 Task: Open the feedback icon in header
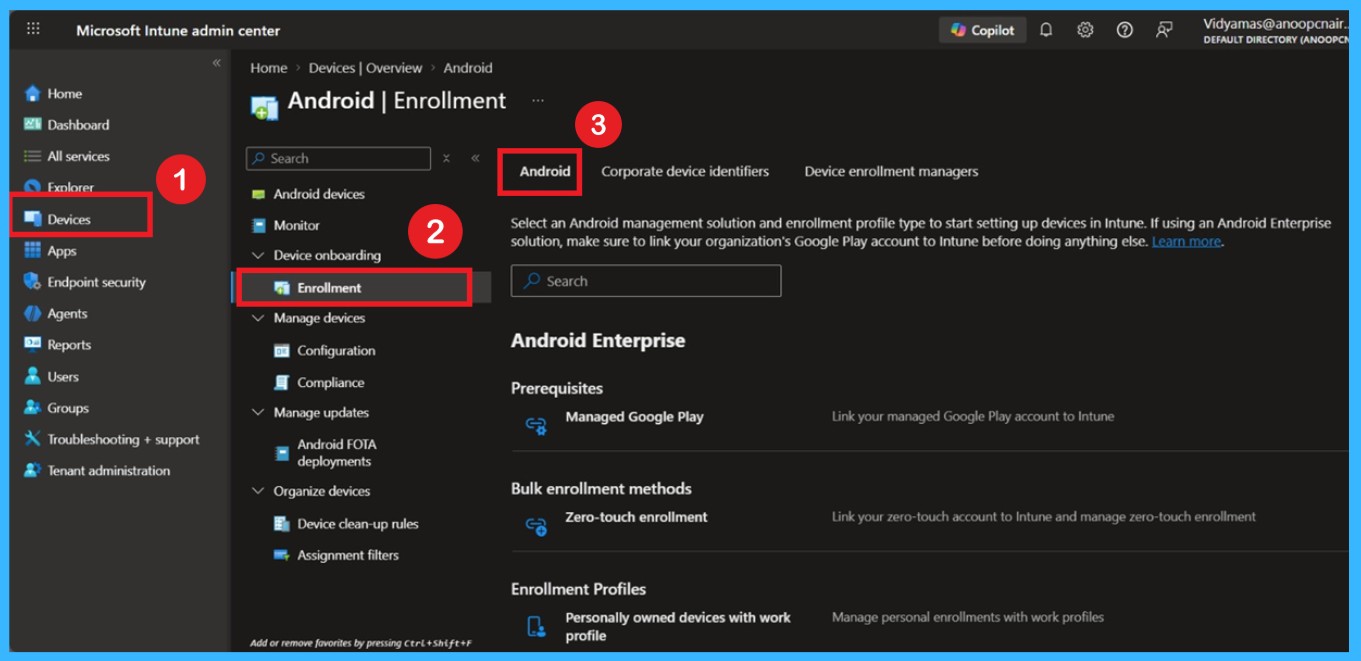(1164, 30)
